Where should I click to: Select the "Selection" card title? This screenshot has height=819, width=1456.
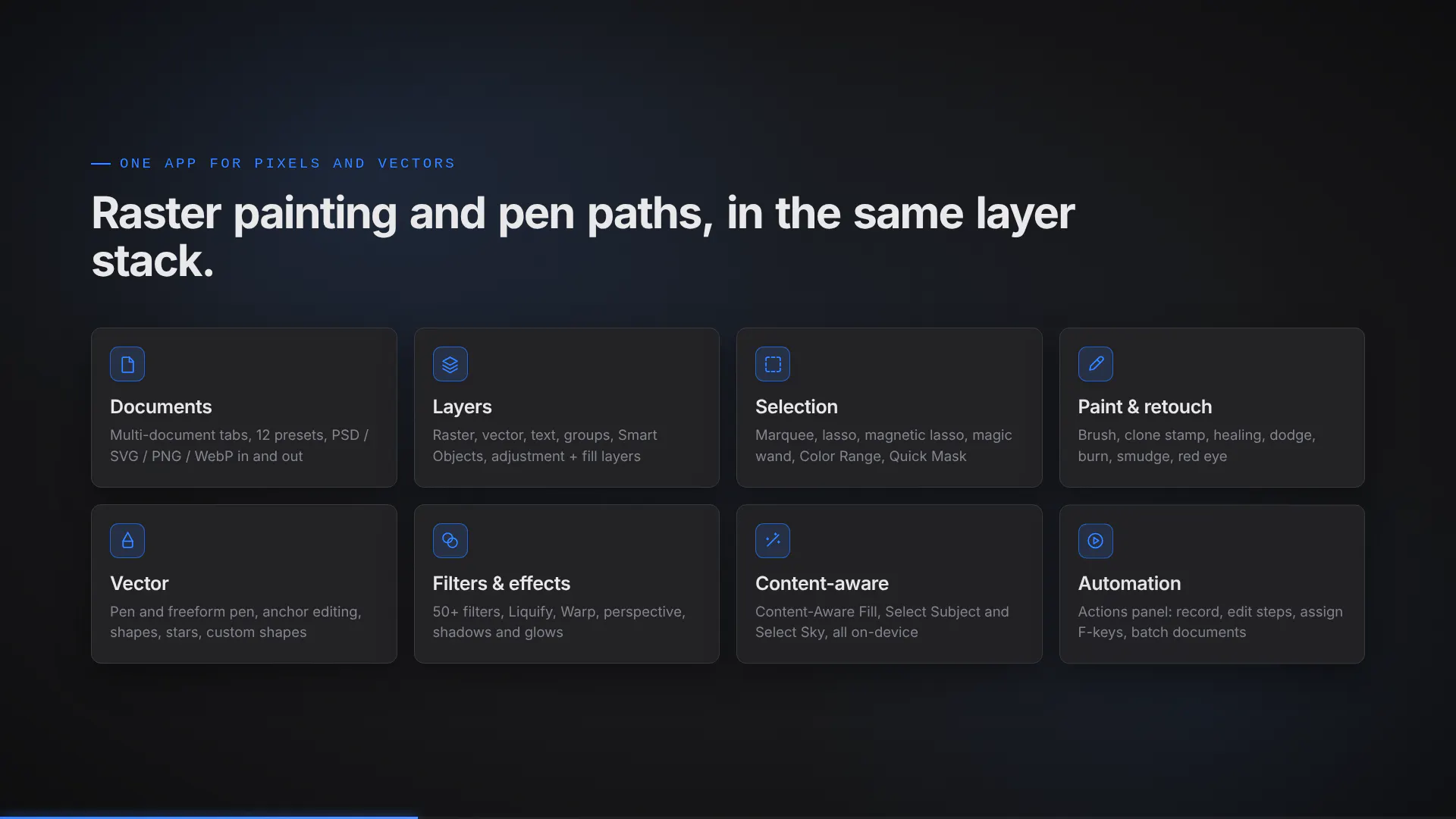[796, 407]
